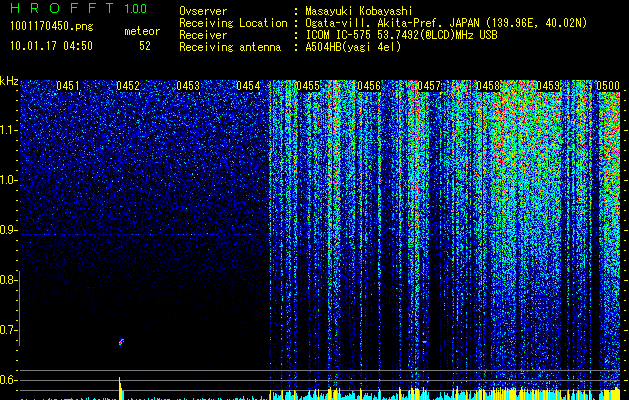Click the date stamp 10.01.17 04:50

(51, 46)
